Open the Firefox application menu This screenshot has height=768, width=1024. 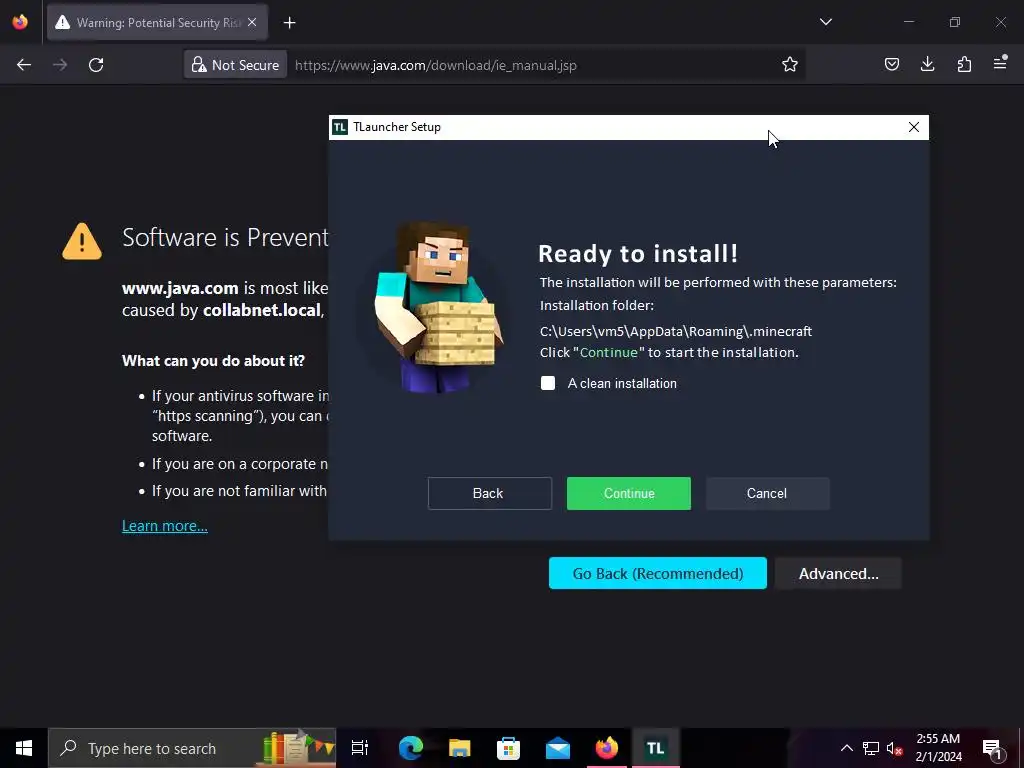coord(1000,63)
